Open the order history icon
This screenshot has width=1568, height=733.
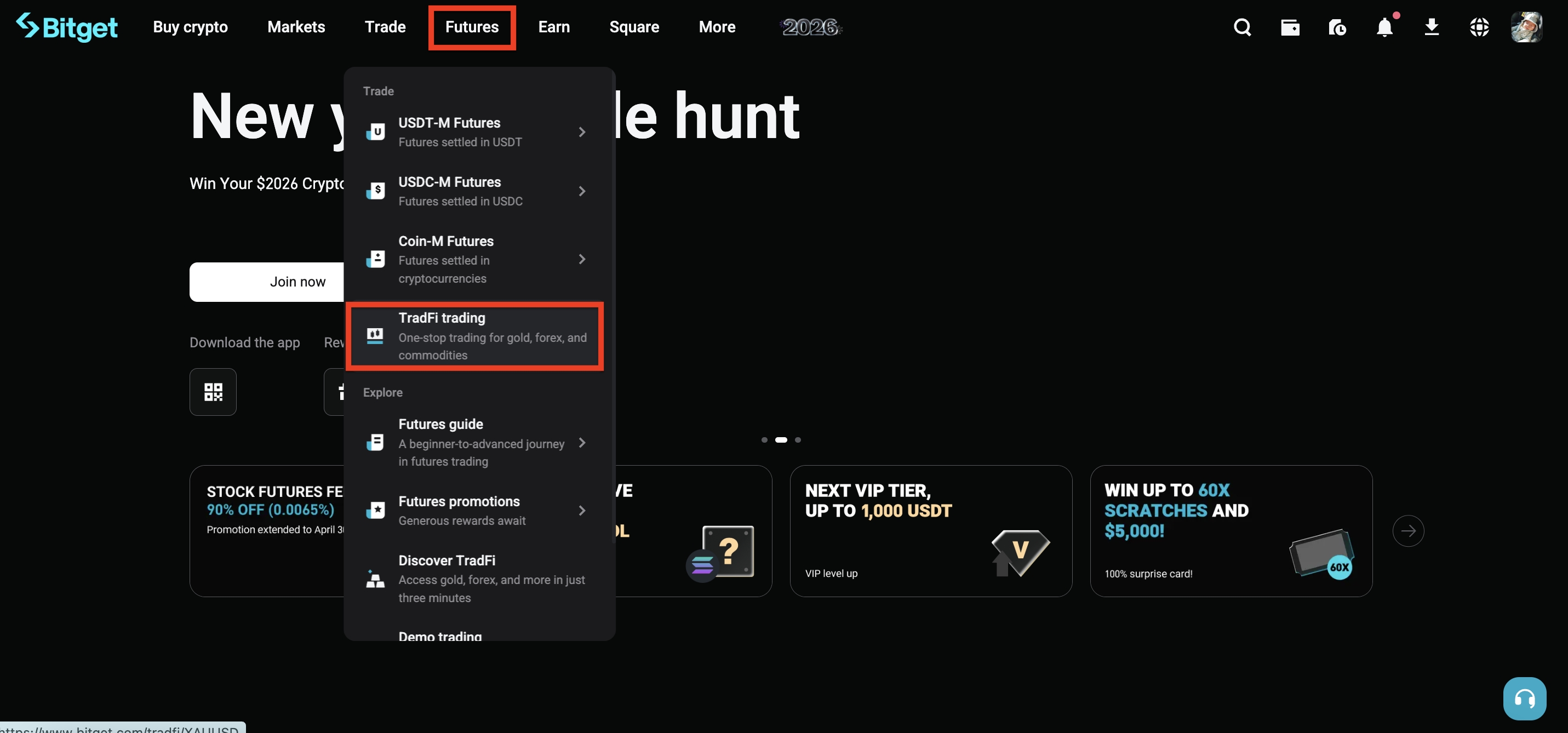tap(1337, 27)
